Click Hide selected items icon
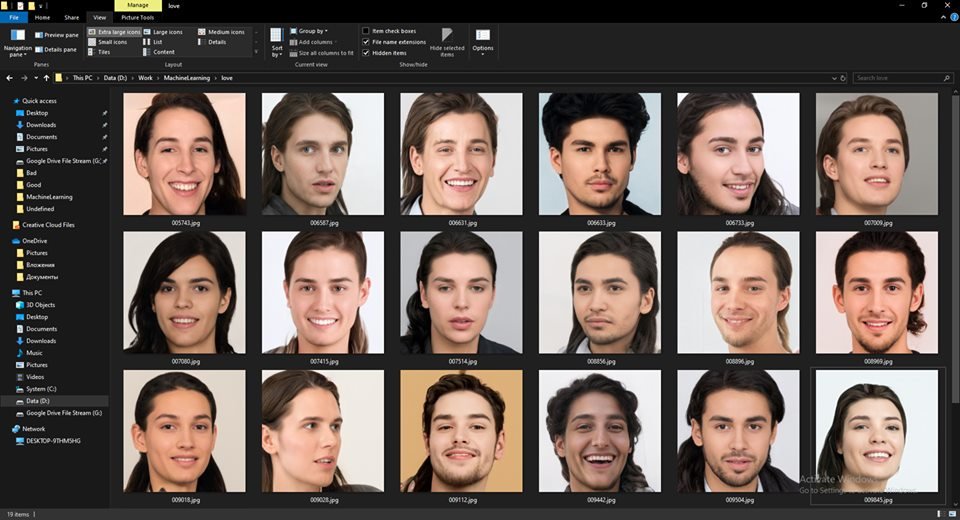The image size is (960, 520). [447, 34]
